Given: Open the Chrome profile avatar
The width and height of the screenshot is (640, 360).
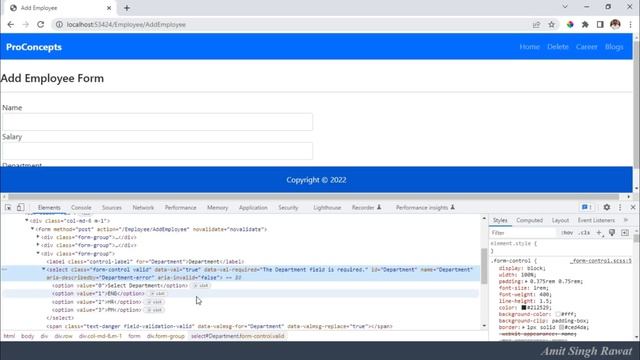Looking at the screenshot, I should click(615, 24).
